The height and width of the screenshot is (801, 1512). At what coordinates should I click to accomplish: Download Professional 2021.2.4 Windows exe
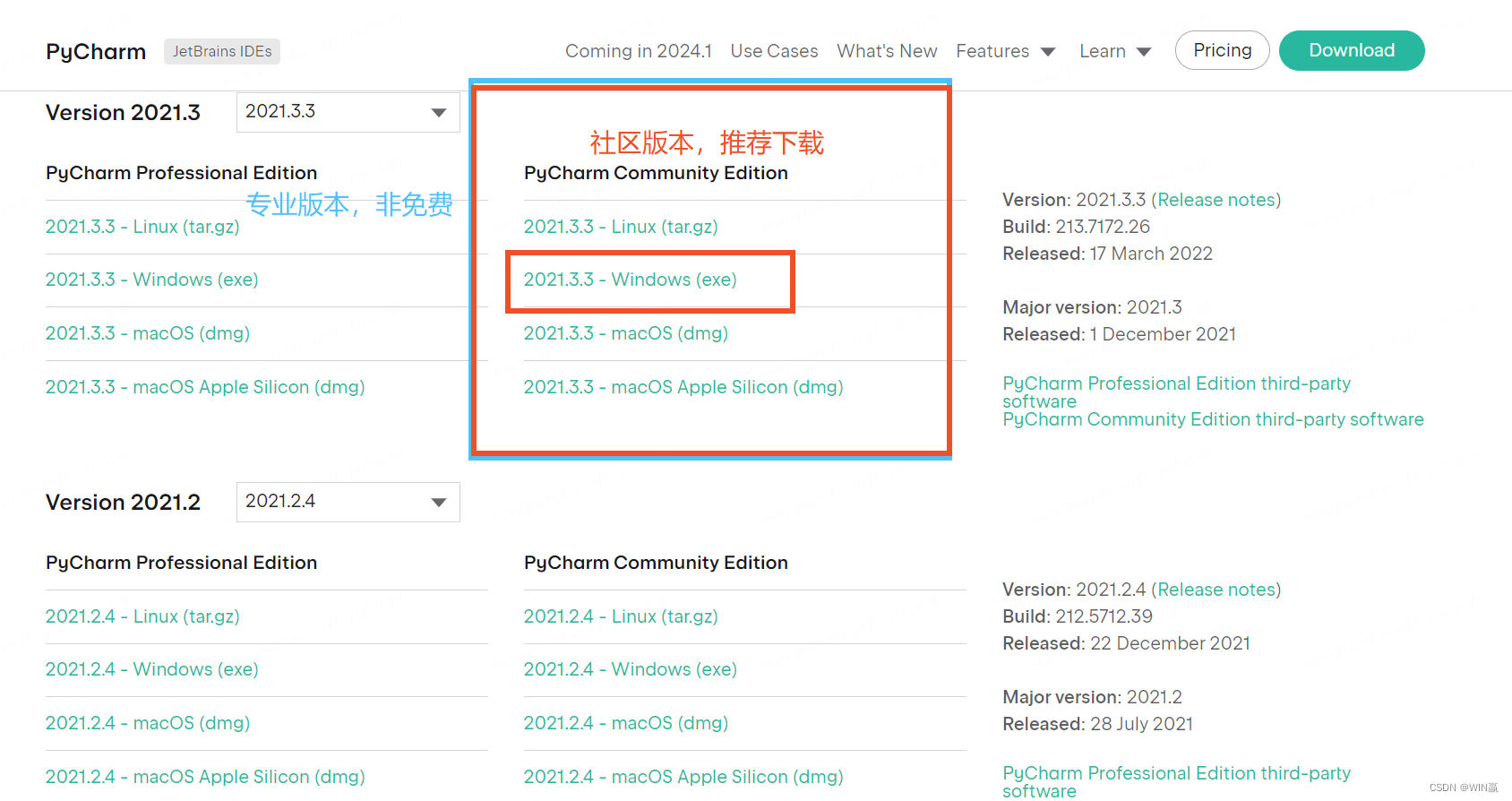[152, 669]
